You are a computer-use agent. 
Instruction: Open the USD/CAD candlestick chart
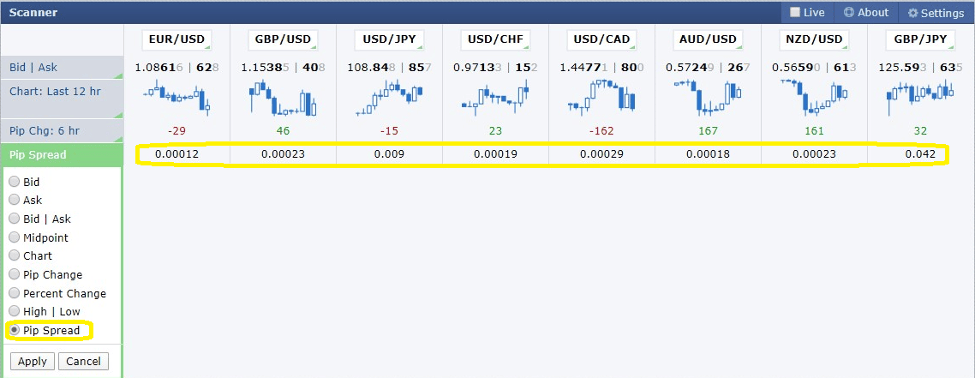[602, 98]
